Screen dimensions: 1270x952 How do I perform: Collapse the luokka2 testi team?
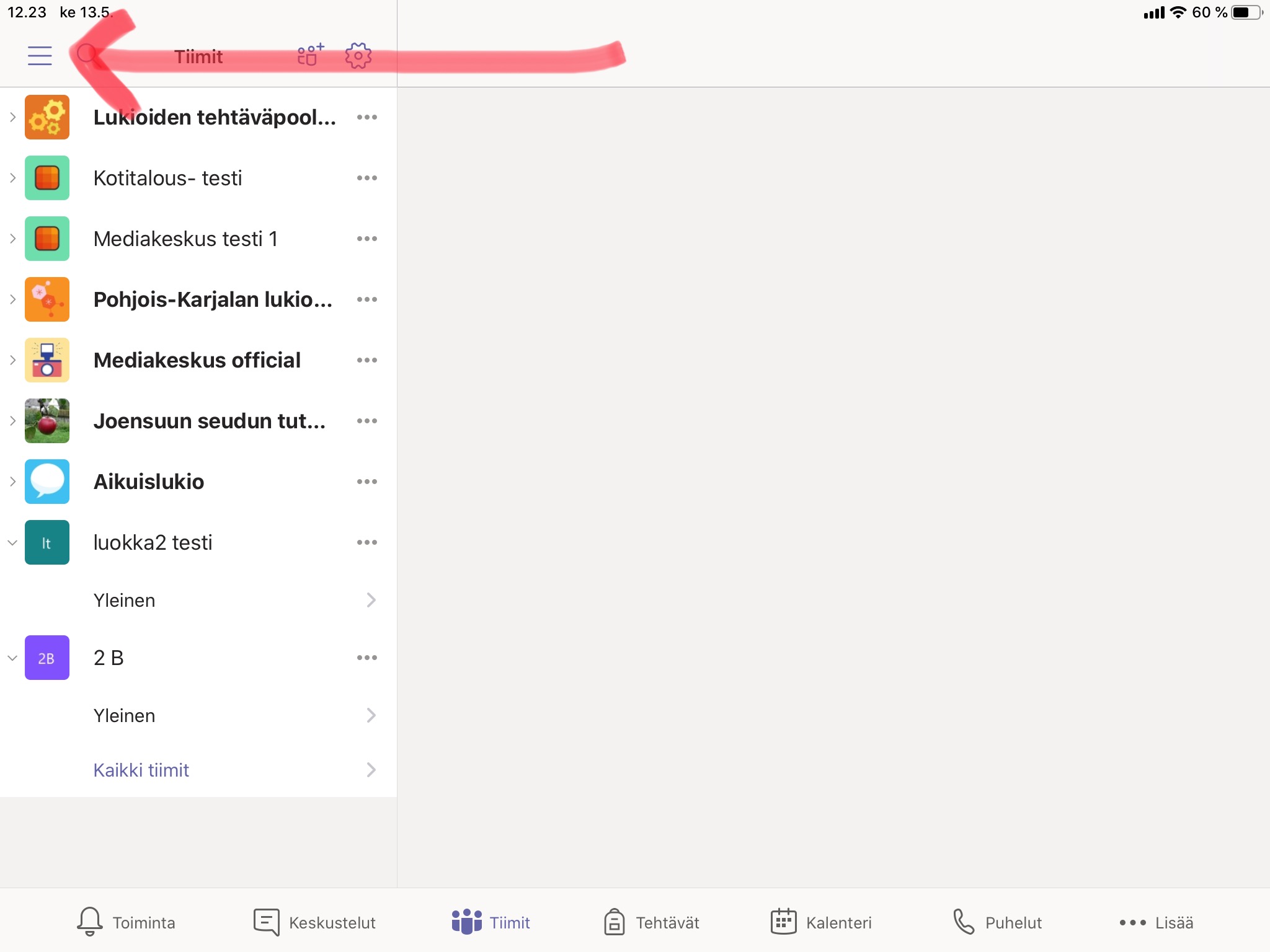(12, 542)
